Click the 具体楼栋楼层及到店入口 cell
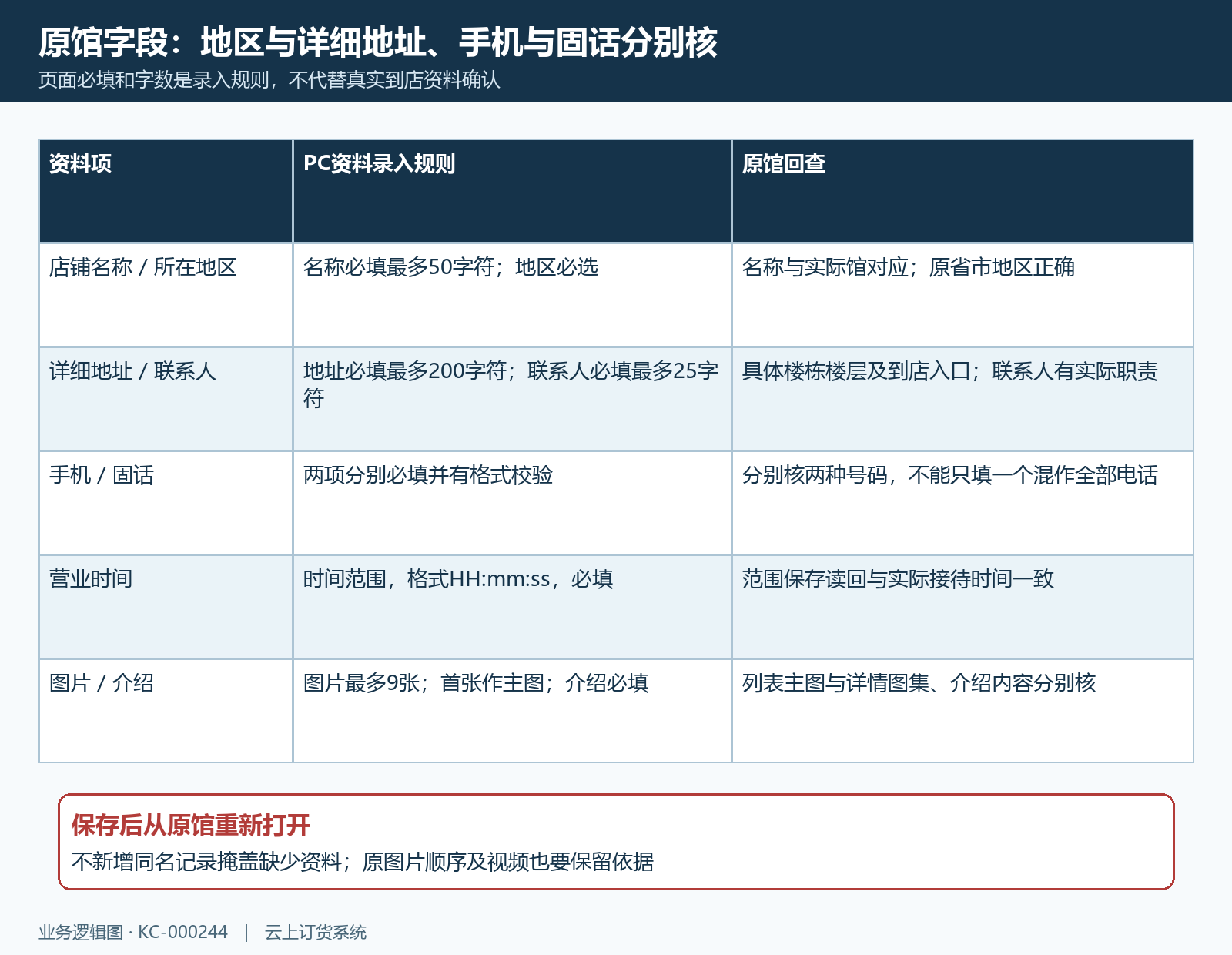This screenshot has width=1232, height=955. pos(962,399)
